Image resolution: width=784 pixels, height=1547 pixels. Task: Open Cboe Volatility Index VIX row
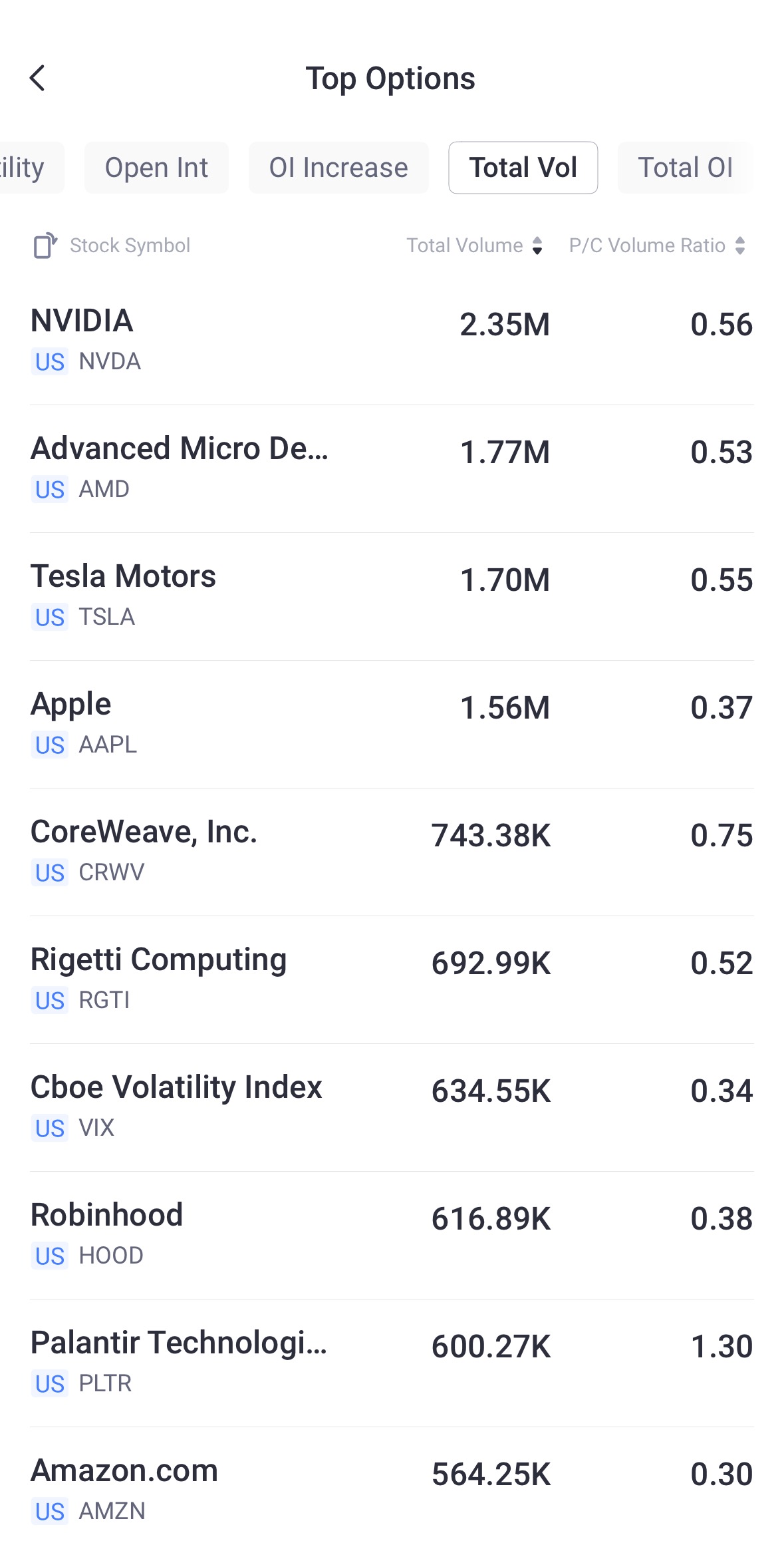(x=392, y=1107)
